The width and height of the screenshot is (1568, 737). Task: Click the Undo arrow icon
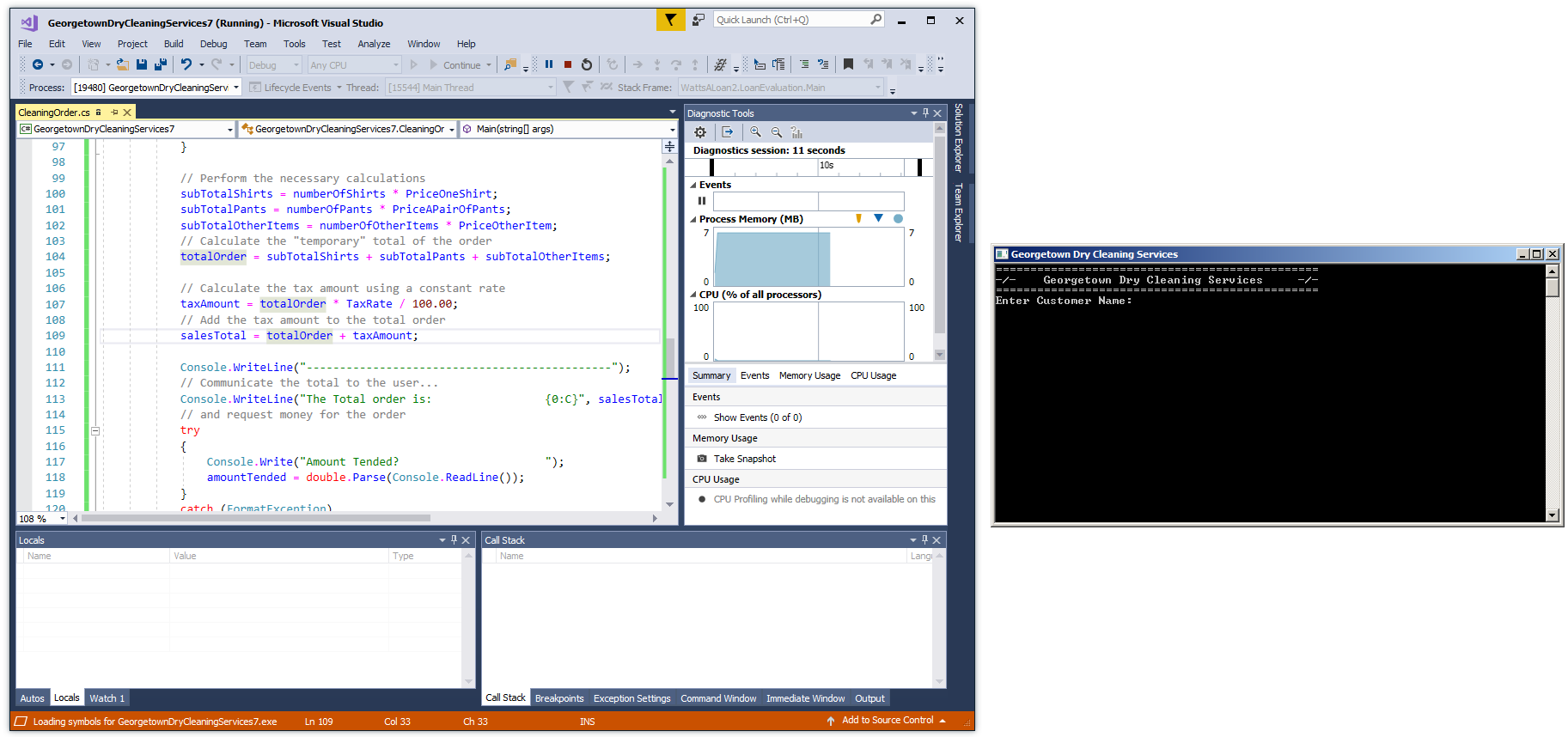click(186, 64)
